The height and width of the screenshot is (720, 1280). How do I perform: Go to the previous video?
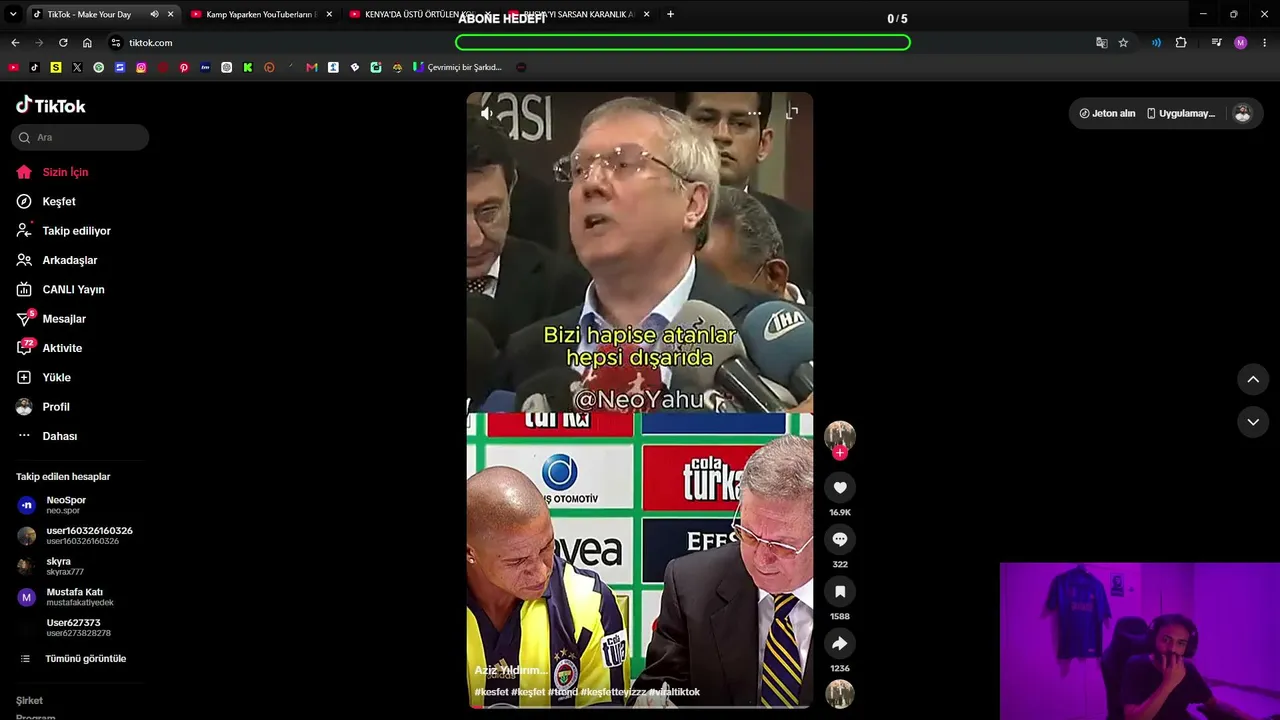click(1253, 379)
